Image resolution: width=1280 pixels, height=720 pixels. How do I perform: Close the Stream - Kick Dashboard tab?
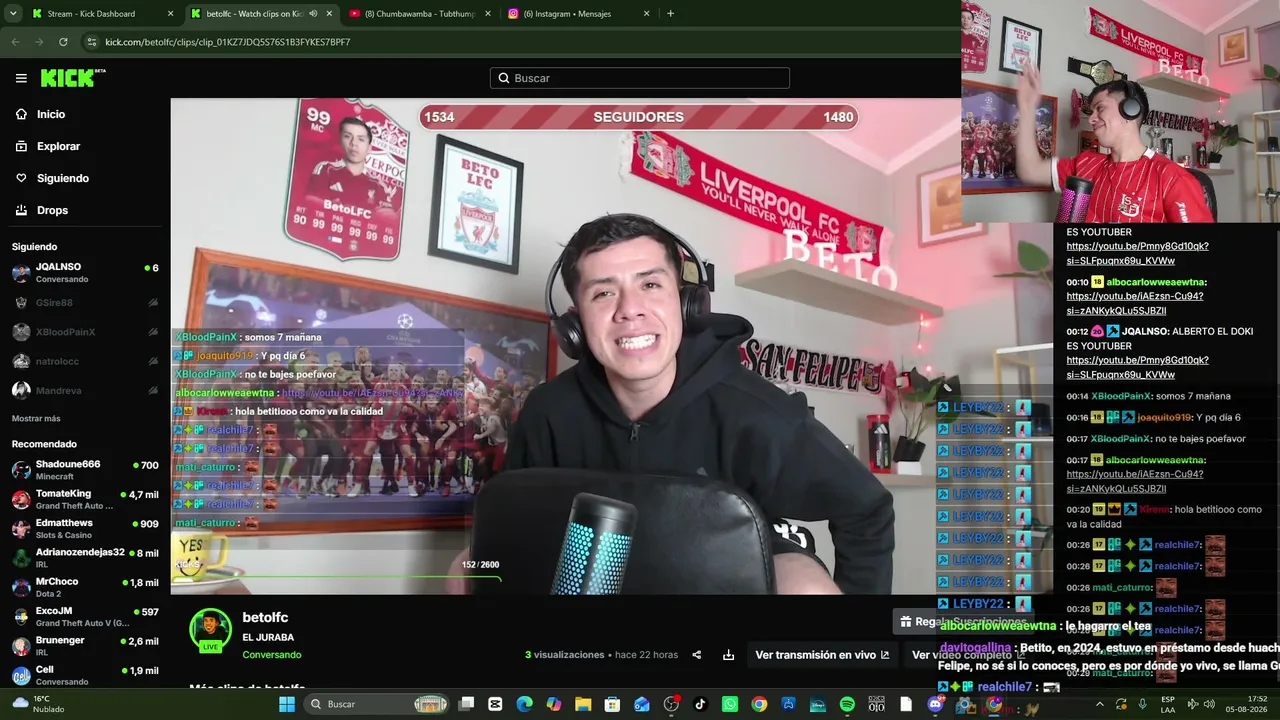click(170, 14)
